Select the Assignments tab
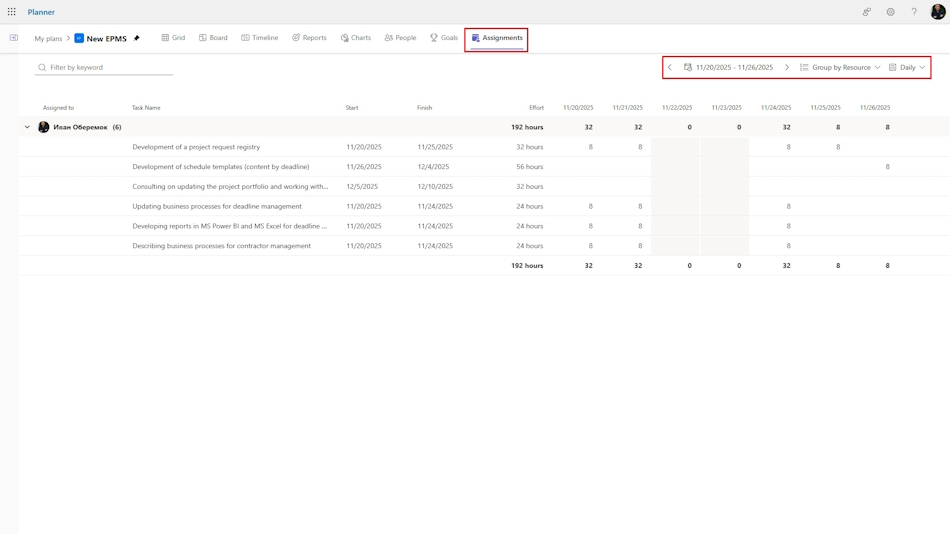The height and width of the screenshot is (534, 950). (x=497, y=38)
